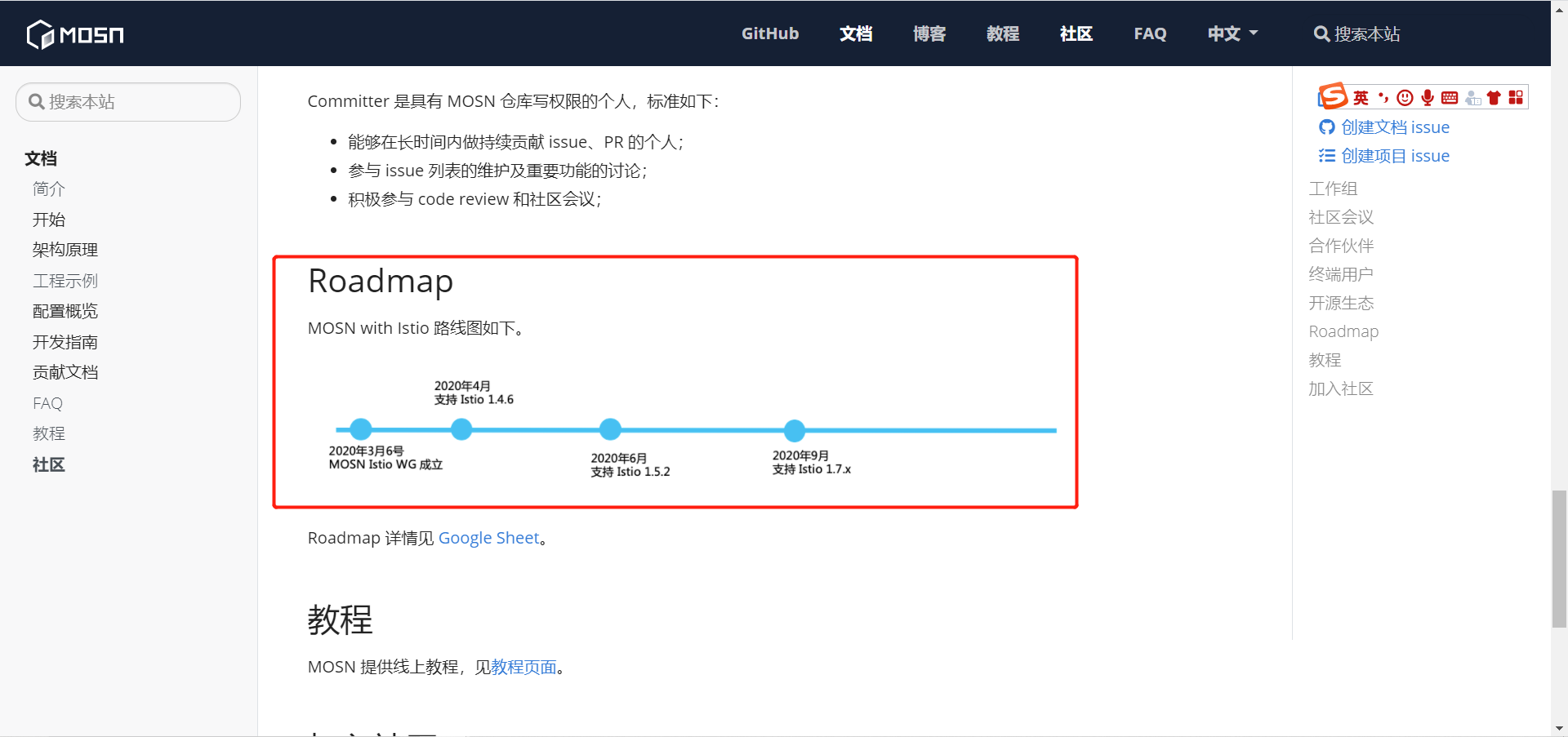
Task: Open 架构原理 in the left sidebar
Action: tap(65, 250)
